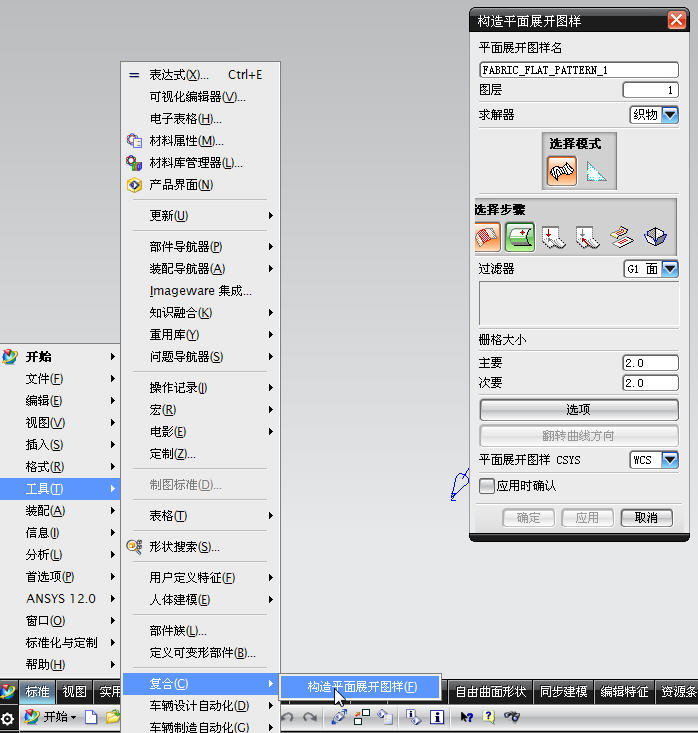
Task: Click the blue link-chain toolbar icon
Action: 339,717
